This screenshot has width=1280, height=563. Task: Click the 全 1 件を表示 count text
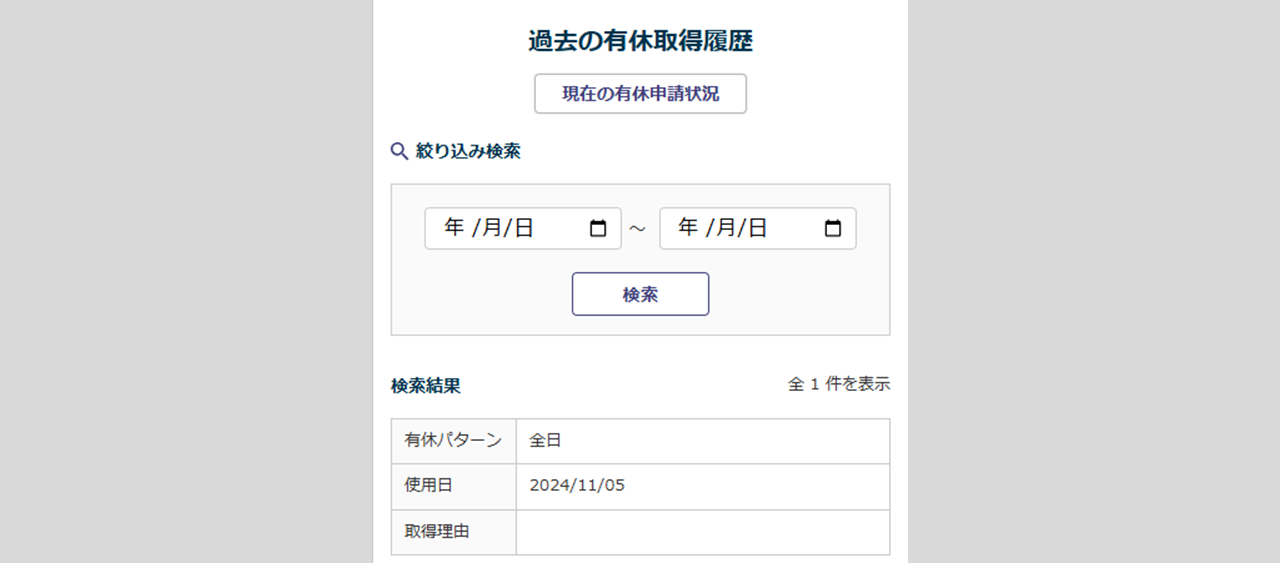pyautogui.click(x=838, y=384)
